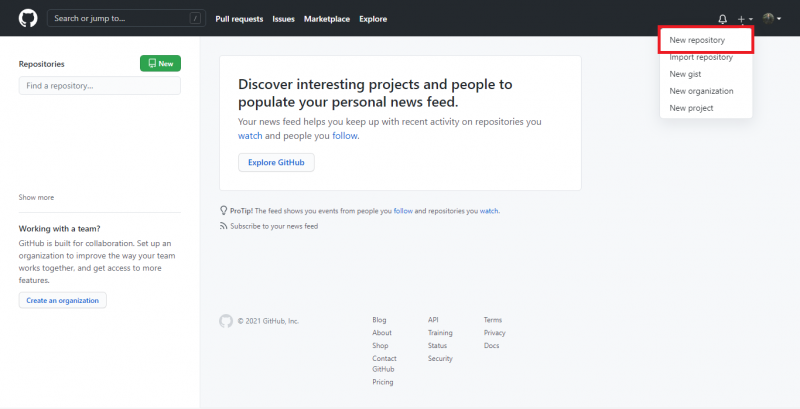
Task: Open the notifications bell icon
Action: click(x=723, y=19)
